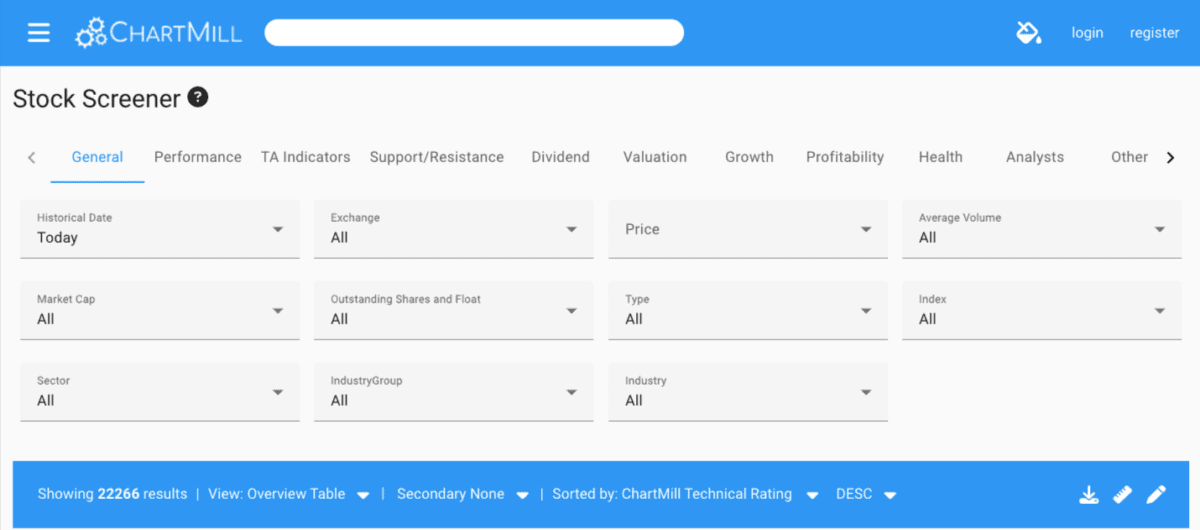1200x530 pixels.
Task: Click the login link
Action: click(1087, 33)
